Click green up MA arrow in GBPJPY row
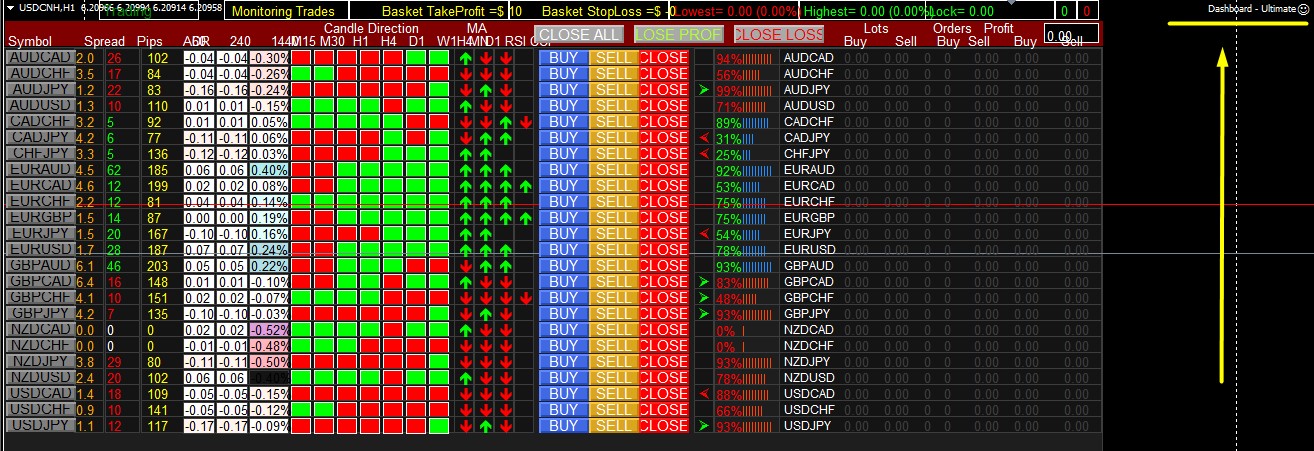The image size is (1314, 451). coord(485,314)
